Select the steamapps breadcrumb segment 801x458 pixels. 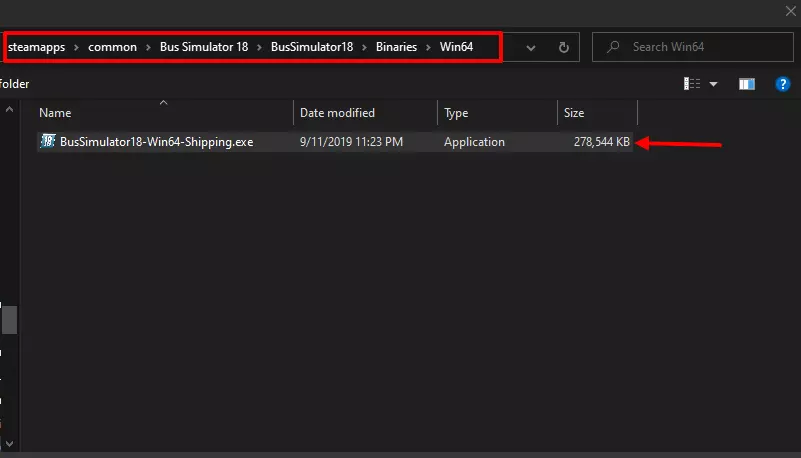click(36, 47)
